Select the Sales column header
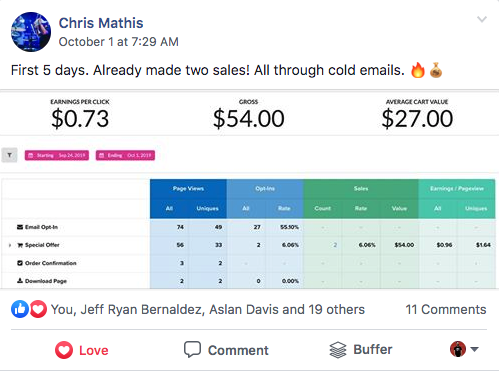This screenshot has width=499, height=372. pyautogui.click(x=361, y=189)
